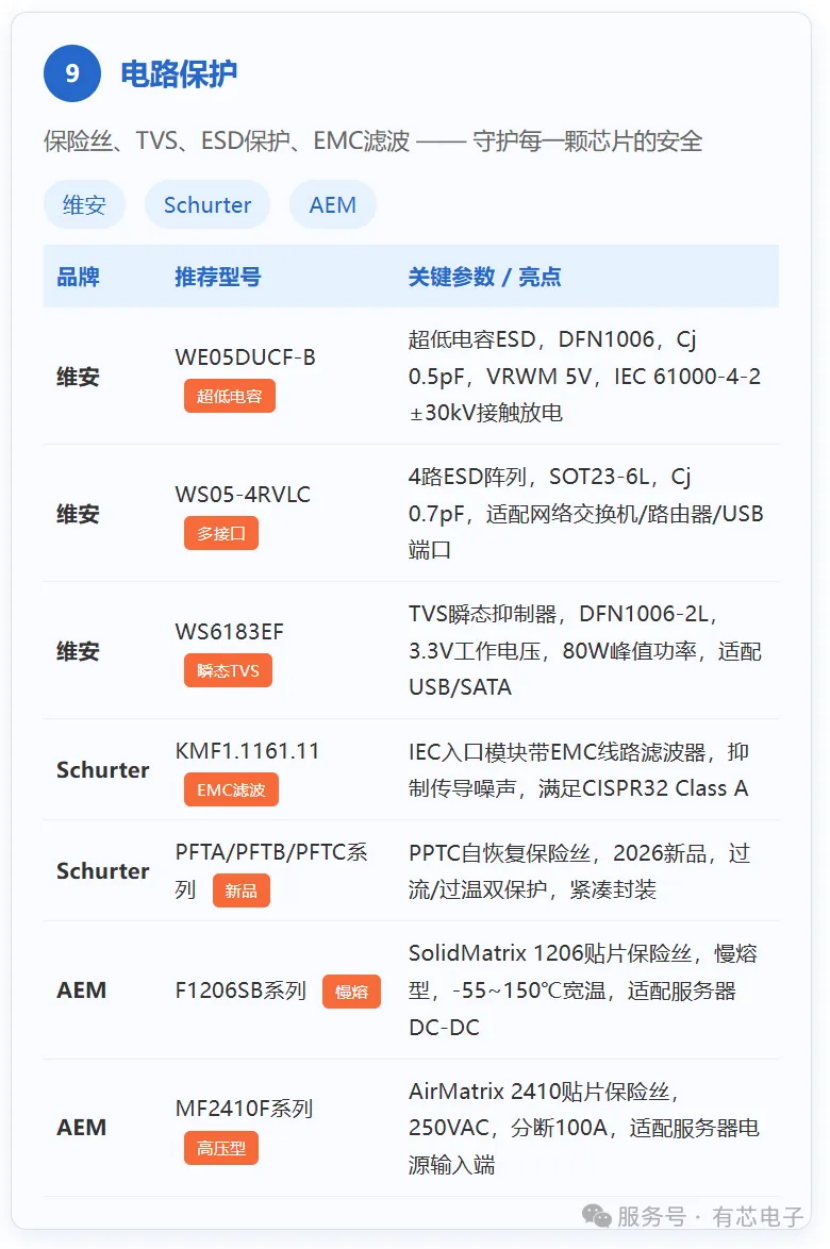Viewport: 830px width, 1249px height.
Task: Click the 关键参数 / 亮点 column header
Action: click(x=484, y=277)
